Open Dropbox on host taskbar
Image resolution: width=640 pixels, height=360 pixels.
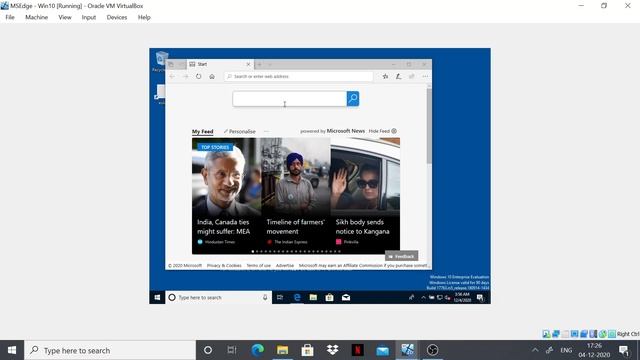pos(333,350)
